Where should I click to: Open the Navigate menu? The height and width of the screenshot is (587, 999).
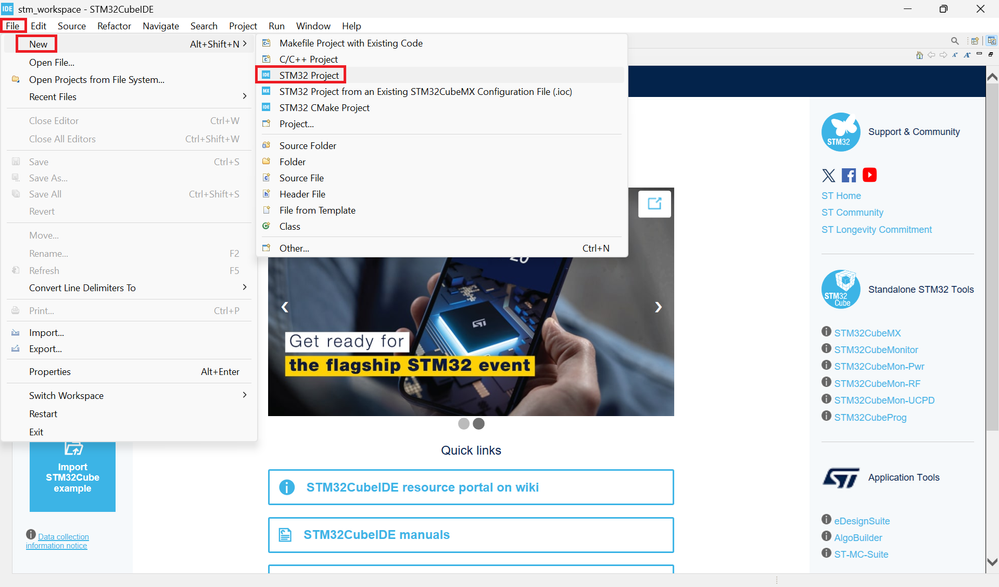[x=161, y=26]
